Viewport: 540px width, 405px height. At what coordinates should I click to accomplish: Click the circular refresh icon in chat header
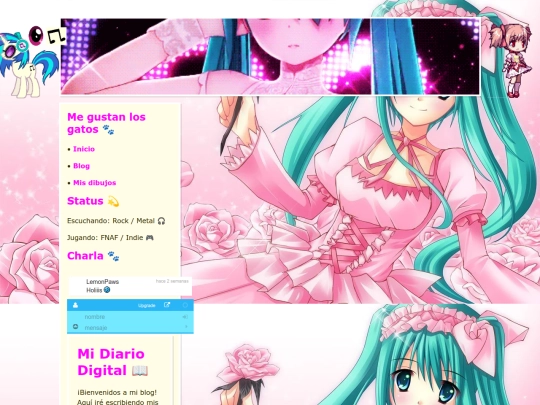click(185, 305)
